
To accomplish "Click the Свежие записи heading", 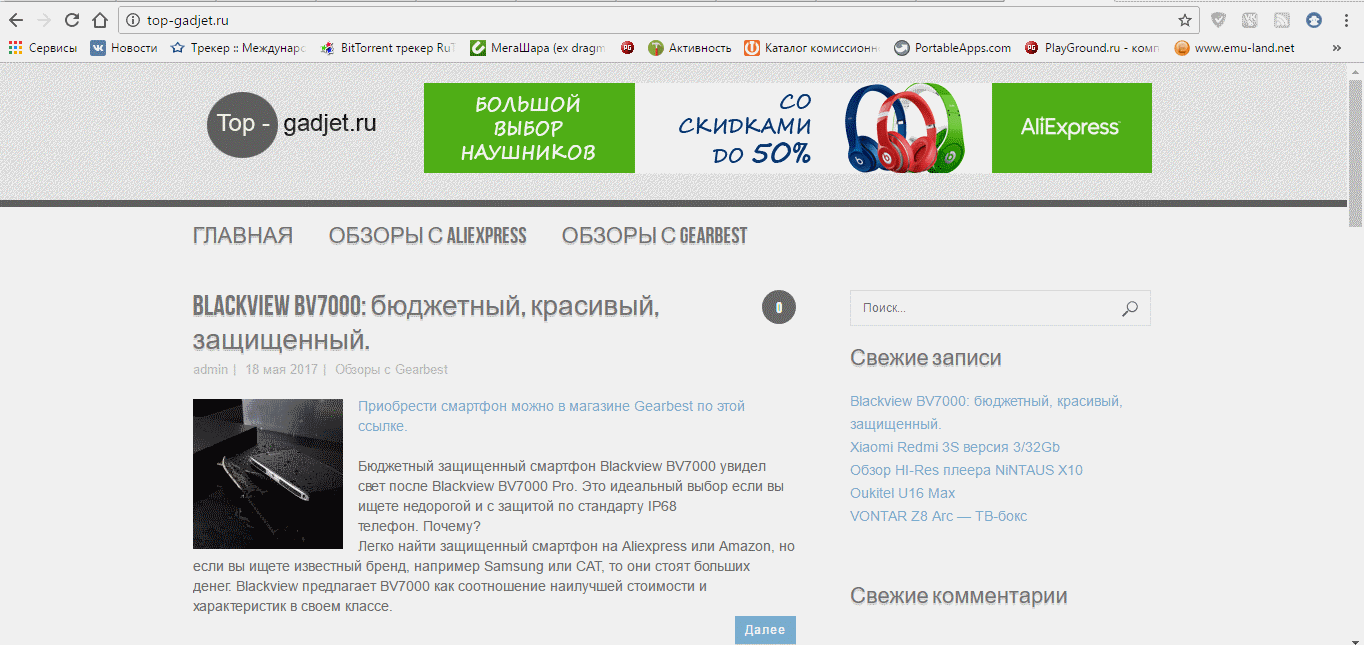I will [x=925, y=358].
